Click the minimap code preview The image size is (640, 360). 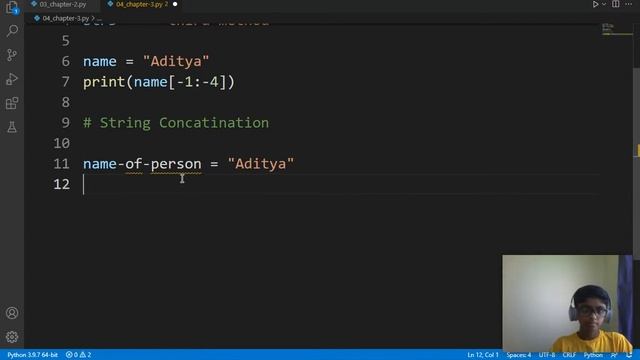tap(616, 30)
